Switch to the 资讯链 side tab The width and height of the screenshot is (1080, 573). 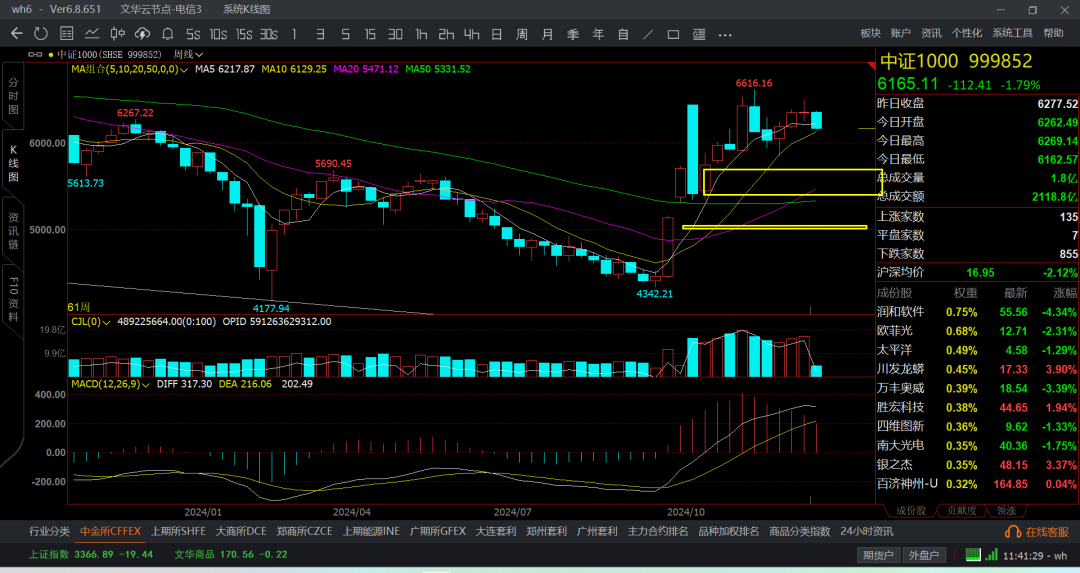pos(13,231)
